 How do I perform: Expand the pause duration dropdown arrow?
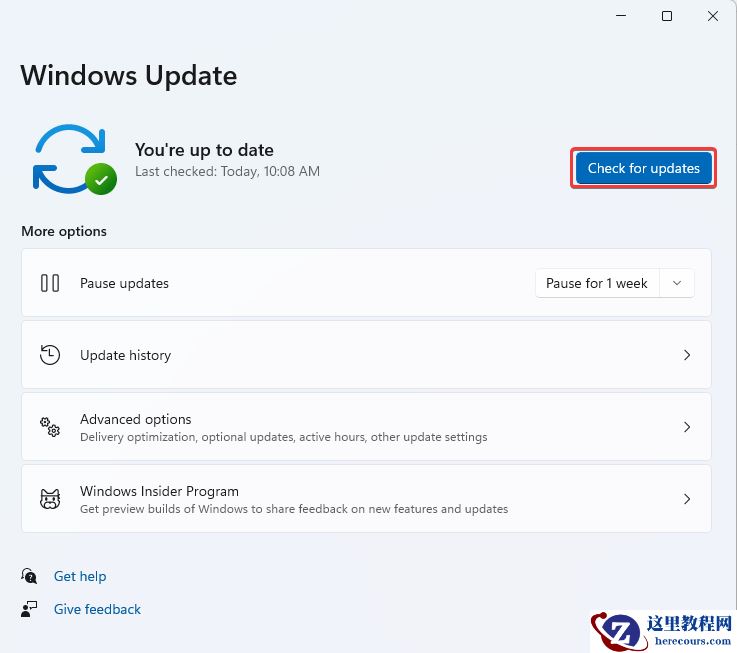[x=677, y=283]
